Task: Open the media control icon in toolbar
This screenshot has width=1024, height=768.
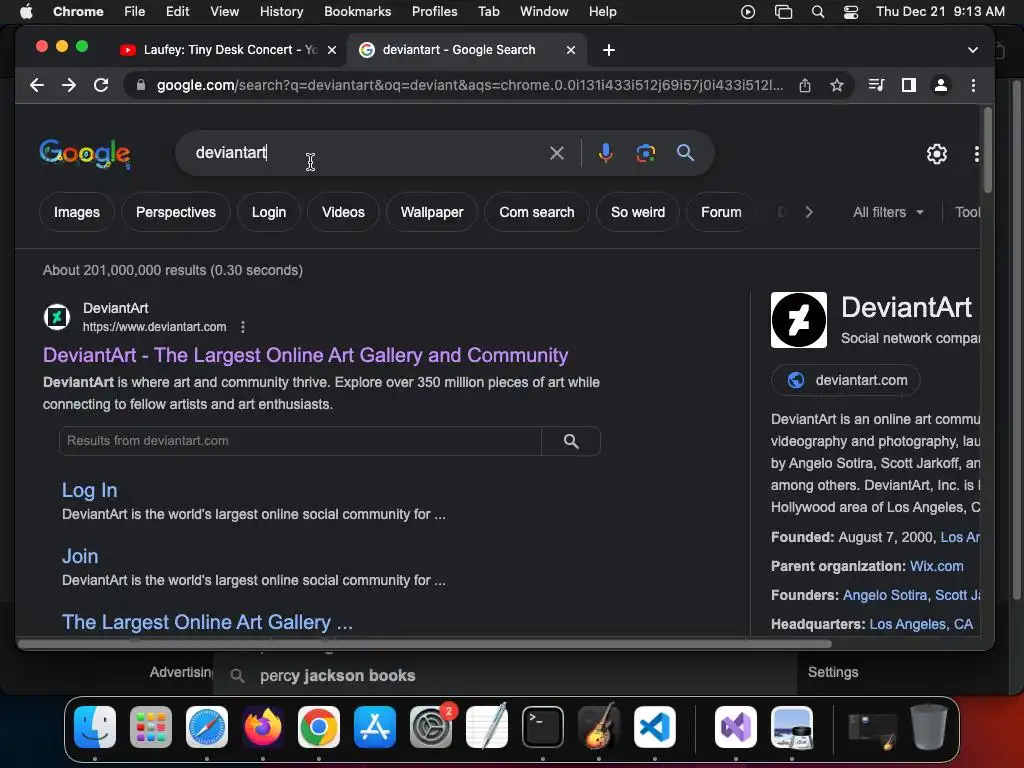Action: tap(876, 85)
